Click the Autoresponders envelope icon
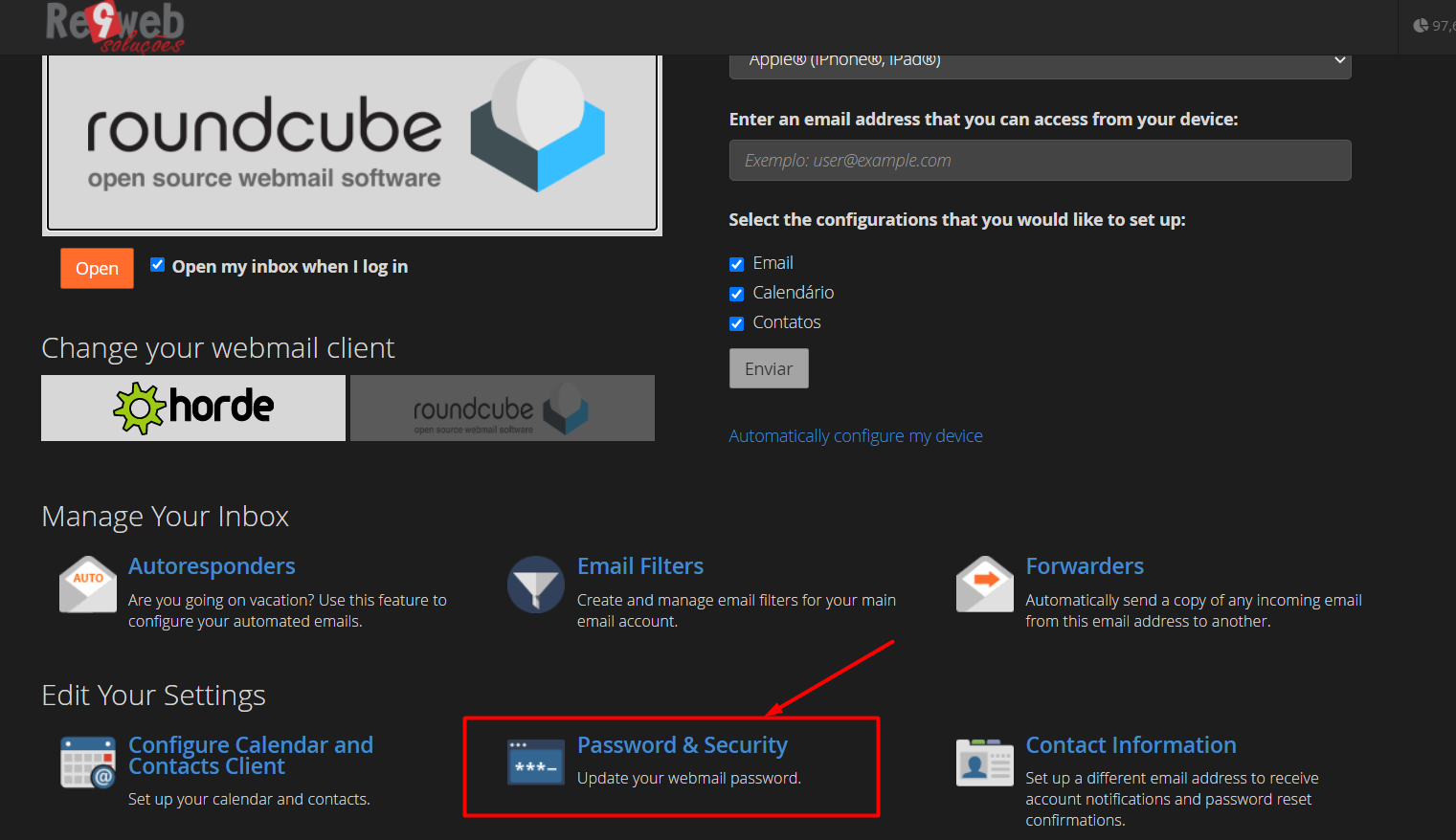1456x840 pixels. click(x=88, y=585)
